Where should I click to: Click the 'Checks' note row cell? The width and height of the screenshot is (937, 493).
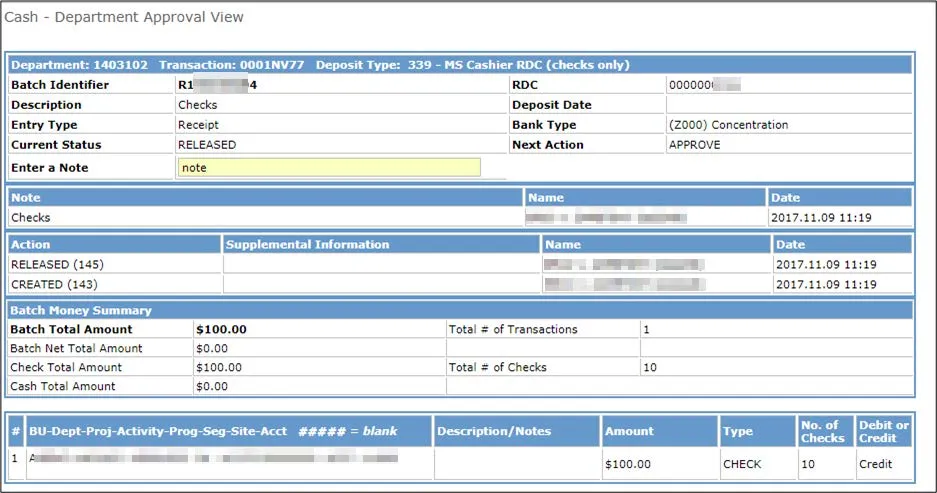265,218
